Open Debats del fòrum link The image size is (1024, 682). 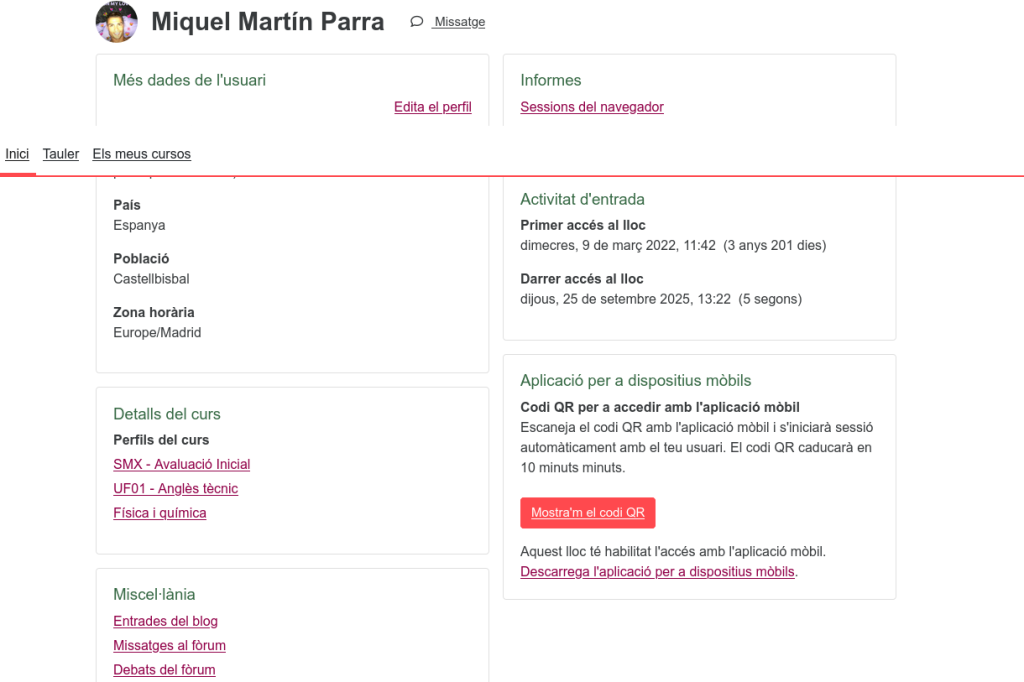pos(164,670)
